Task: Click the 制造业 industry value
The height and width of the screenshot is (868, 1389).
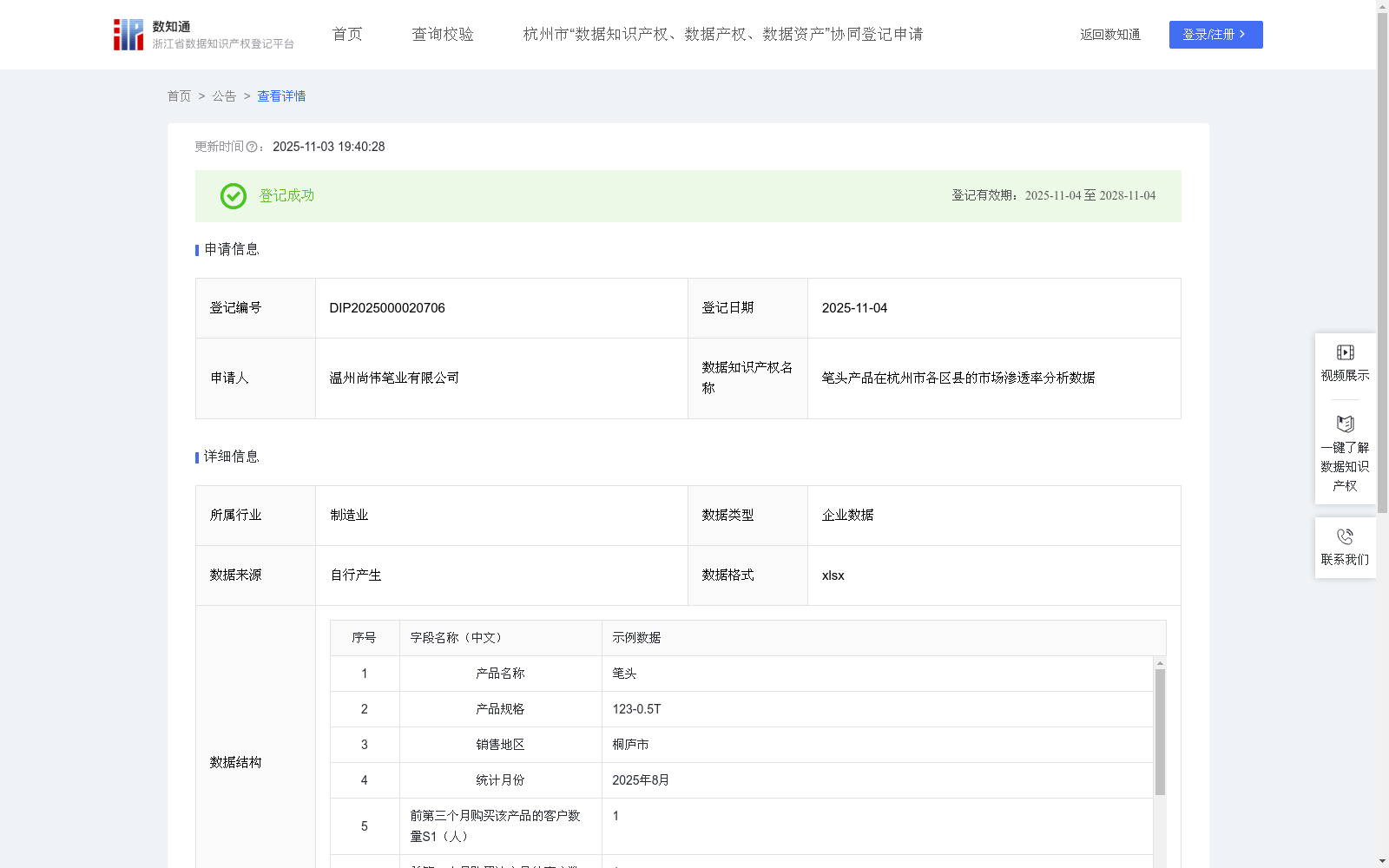Action: [x=349, y=516]
